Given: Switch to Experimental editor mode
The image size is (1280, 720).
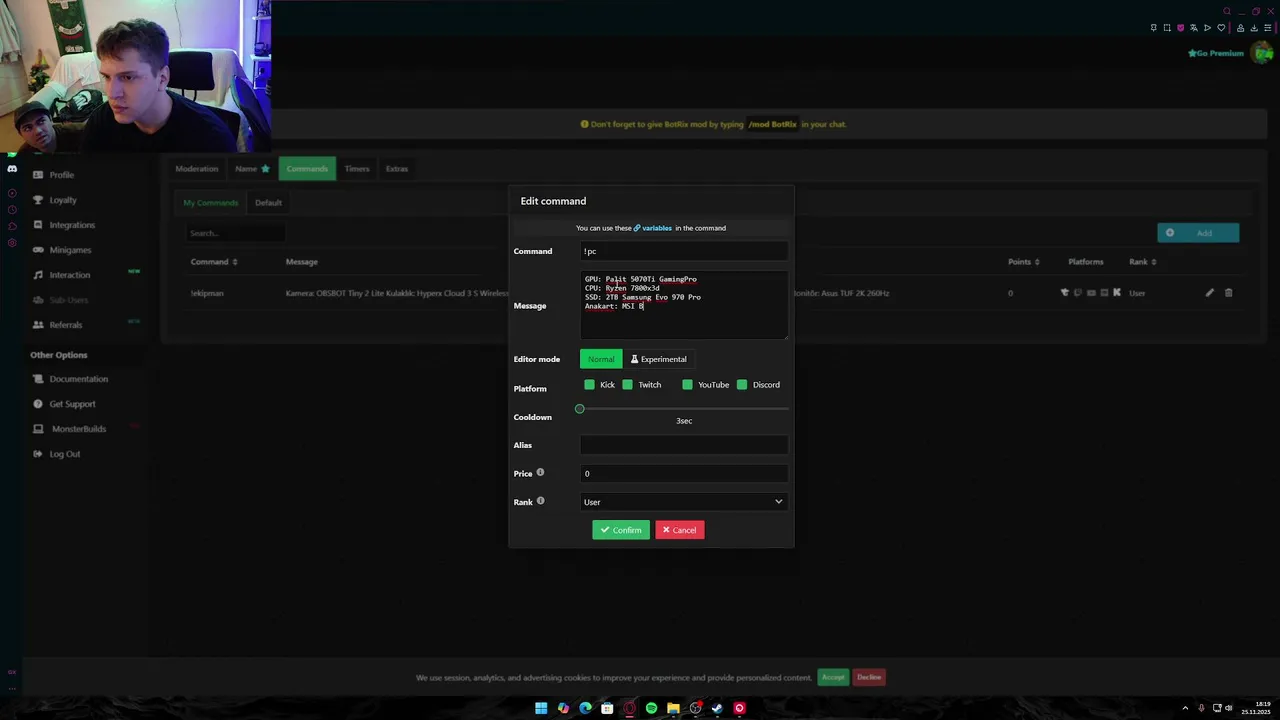Looking at the screenshot, I should click(x=658, y=359).
